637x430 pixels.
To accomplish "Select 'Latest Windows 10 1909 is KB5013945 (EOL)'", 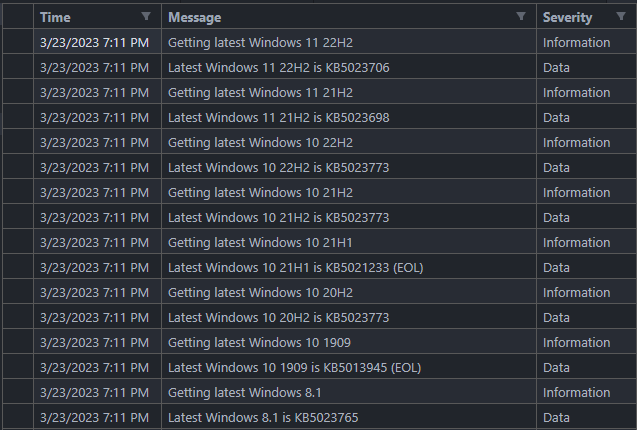I will tap(295, 367).
